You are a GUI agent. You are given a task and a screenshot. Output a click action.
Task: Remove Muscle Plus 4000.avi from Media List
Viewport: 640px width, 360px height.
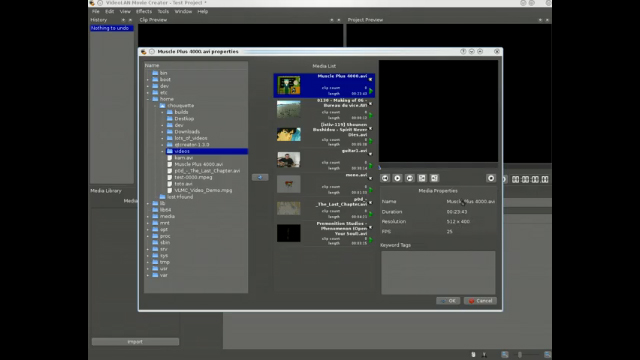click(x=371, y=80)
